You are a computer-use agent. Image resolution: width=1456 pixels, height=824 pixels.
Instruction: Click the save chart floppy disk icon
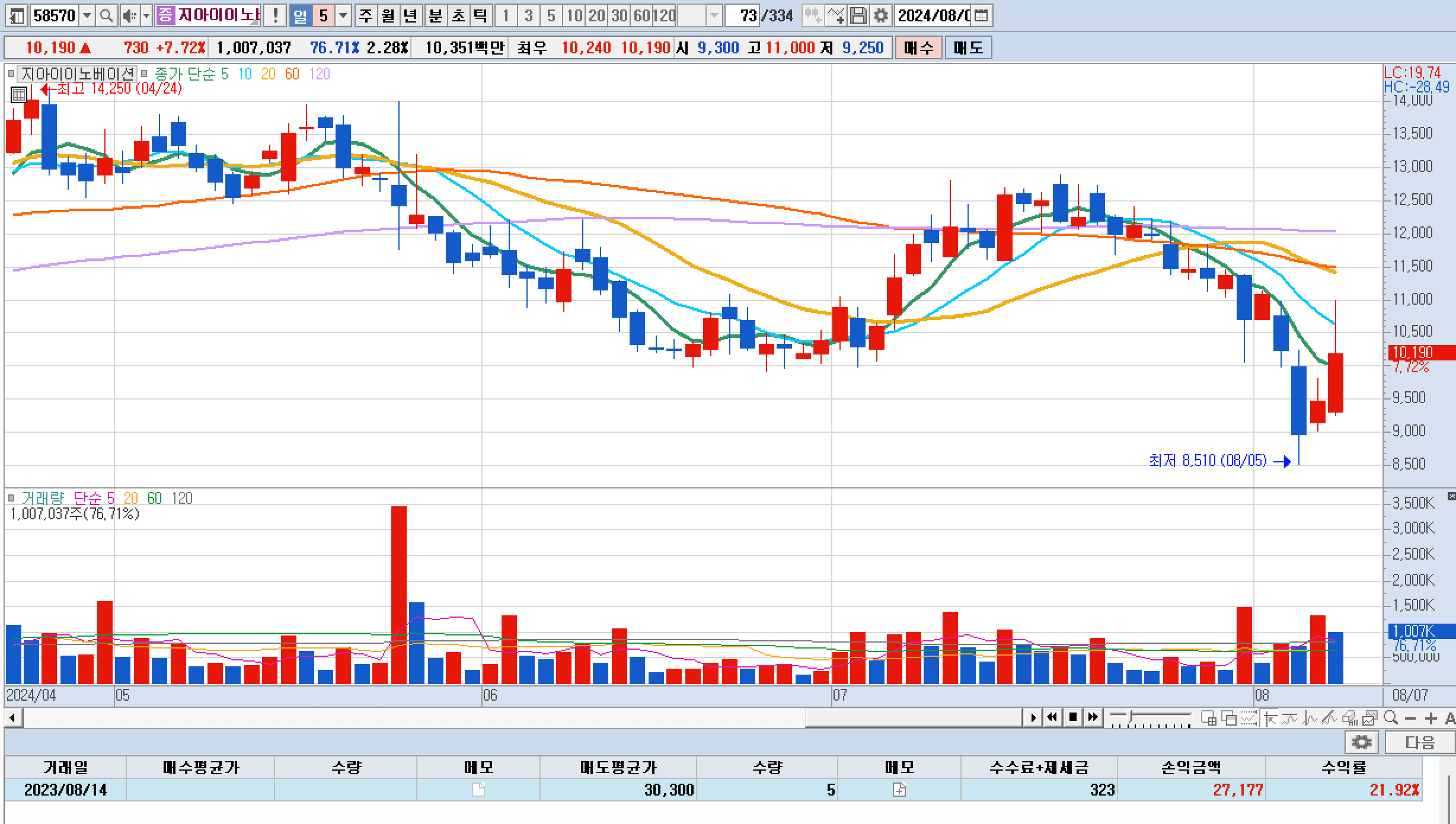coord(858,16)
